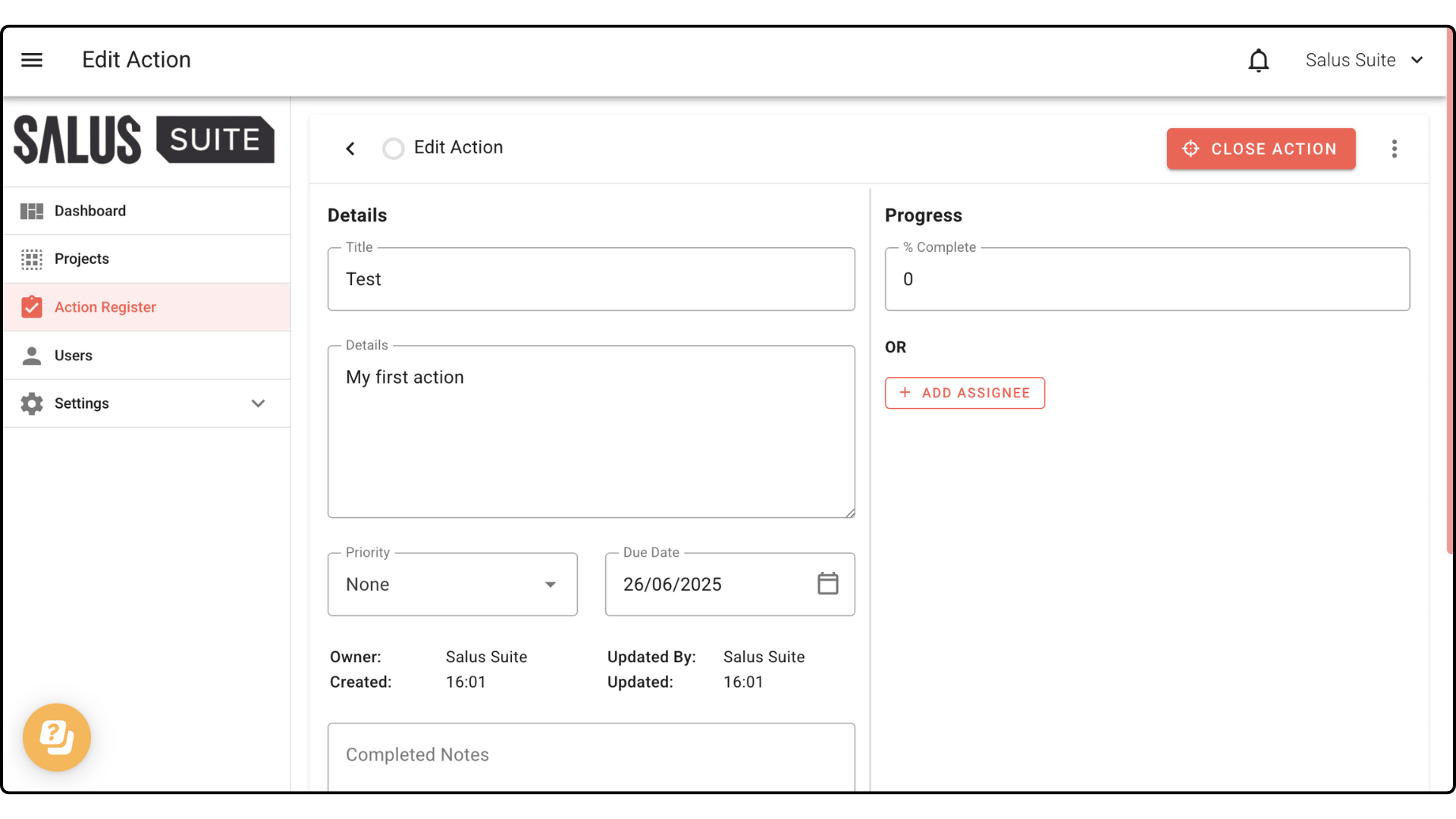Click the Users person icon

32,355
